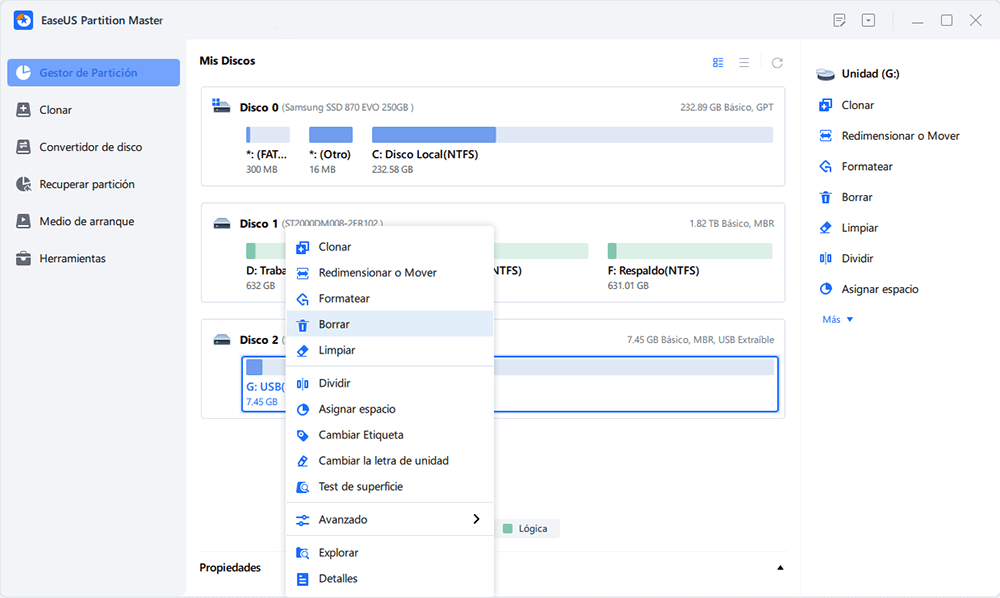1000x598 pixels.
Task: Select the C: Disco Local partition bar
Action: click(572, 135)
